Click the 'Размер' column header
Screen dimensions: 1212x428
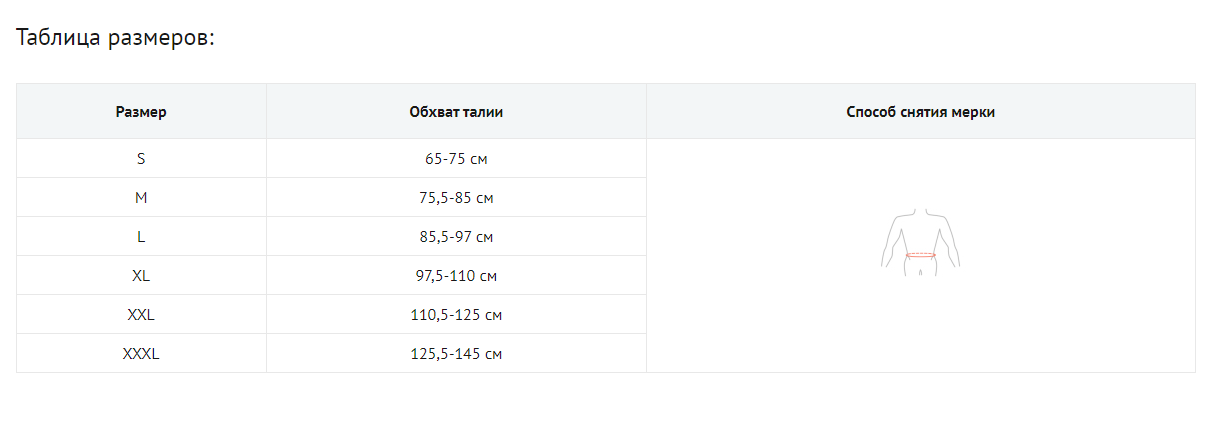coord(141,112)
